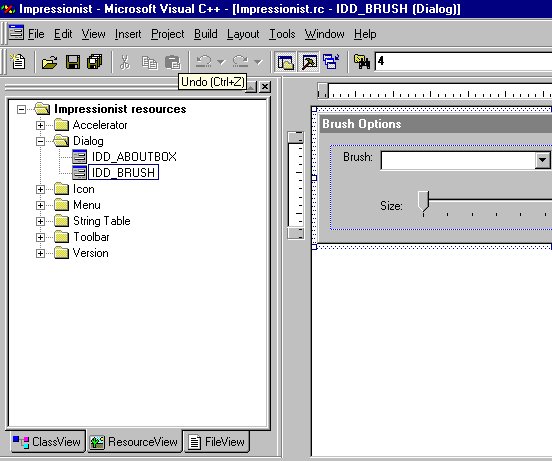Save the file with the floppy disk icon
The height and width of the screenshot is (461, 552).
pos(73,62)
